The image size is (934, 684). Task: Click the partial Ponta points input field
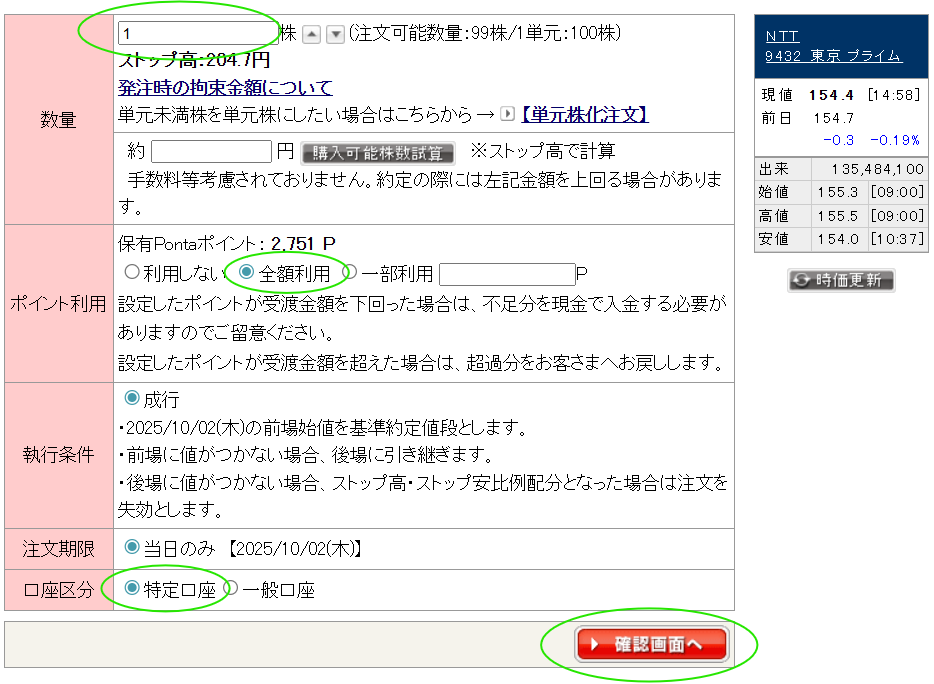point(507,274)
